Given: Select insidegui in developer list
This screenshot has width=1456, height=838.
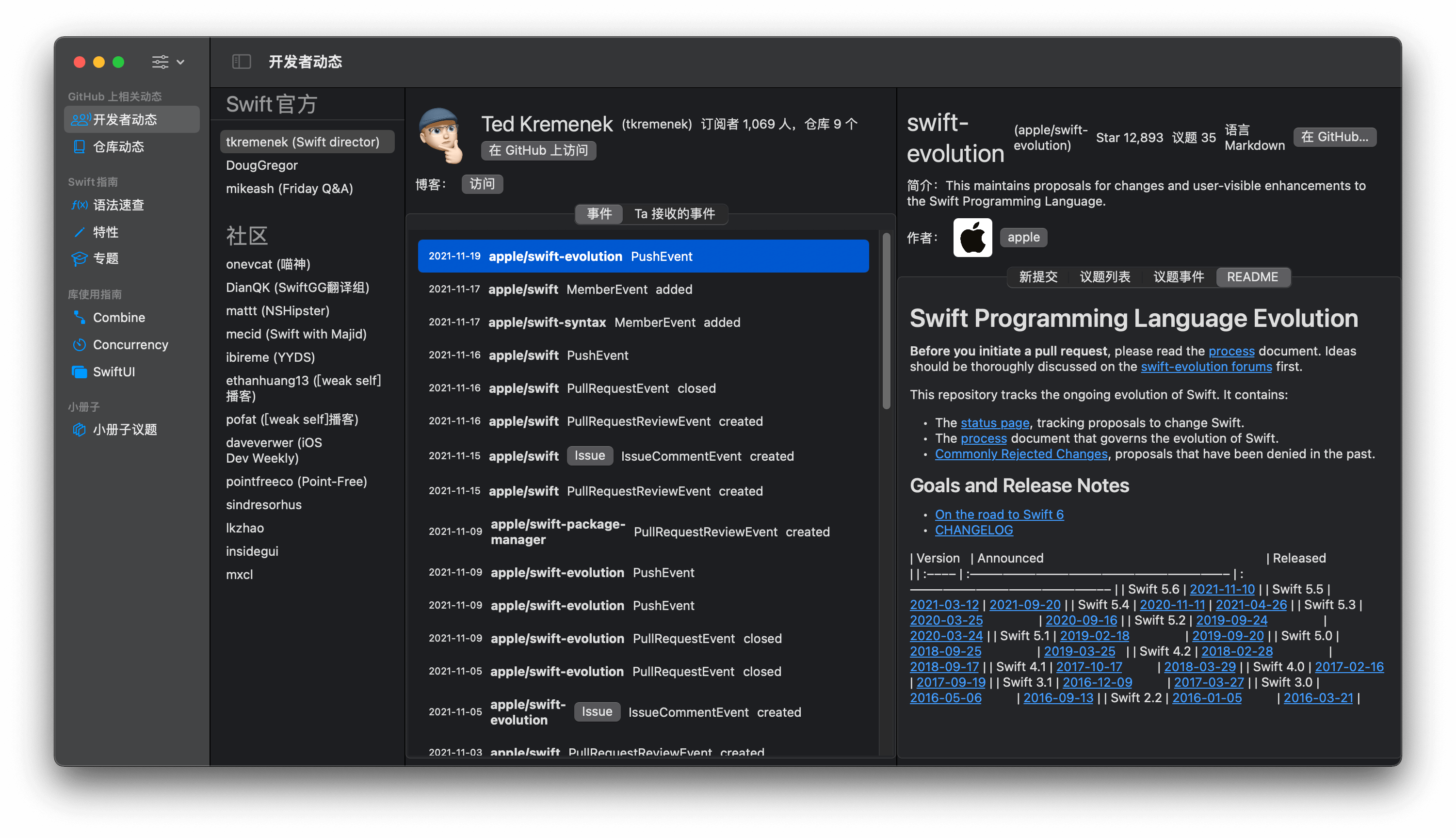Looking at the screenshot, I should point(307,551).
